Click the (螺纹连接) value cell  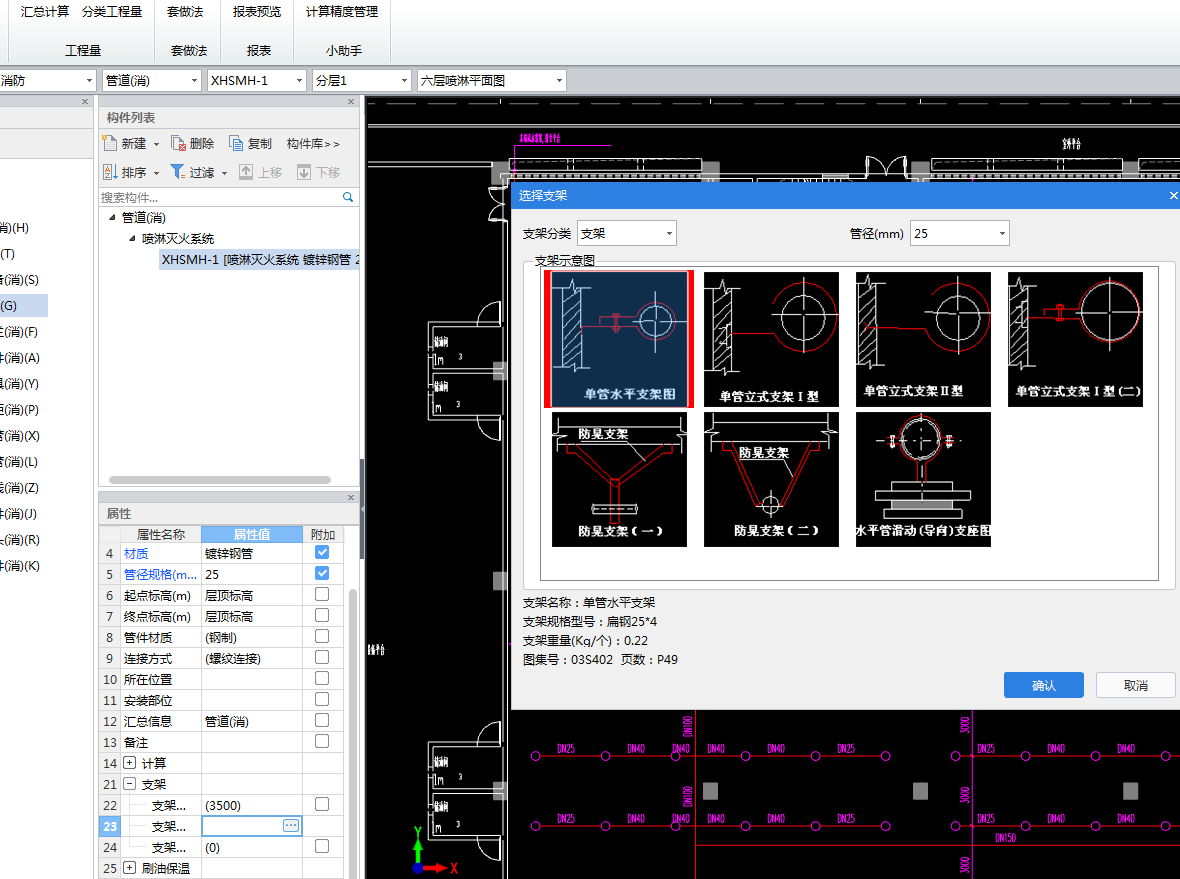(x=252, y=658)
